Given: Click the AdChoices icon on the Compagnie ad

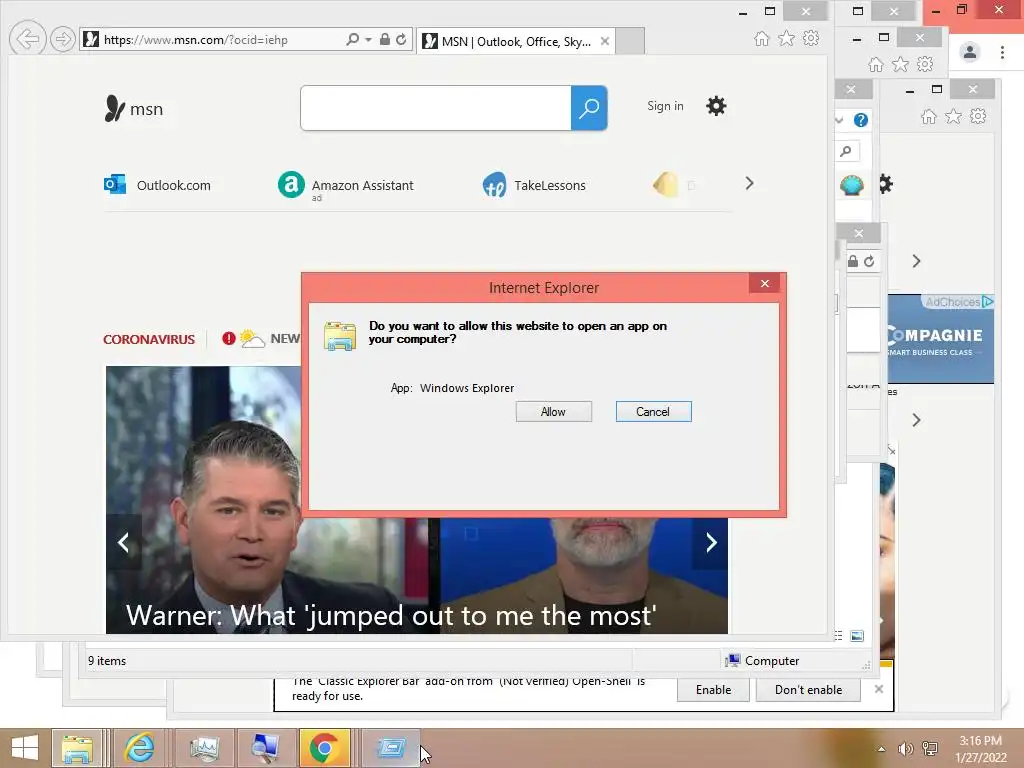Looking at the screenshot, I should tap(987, 301).
